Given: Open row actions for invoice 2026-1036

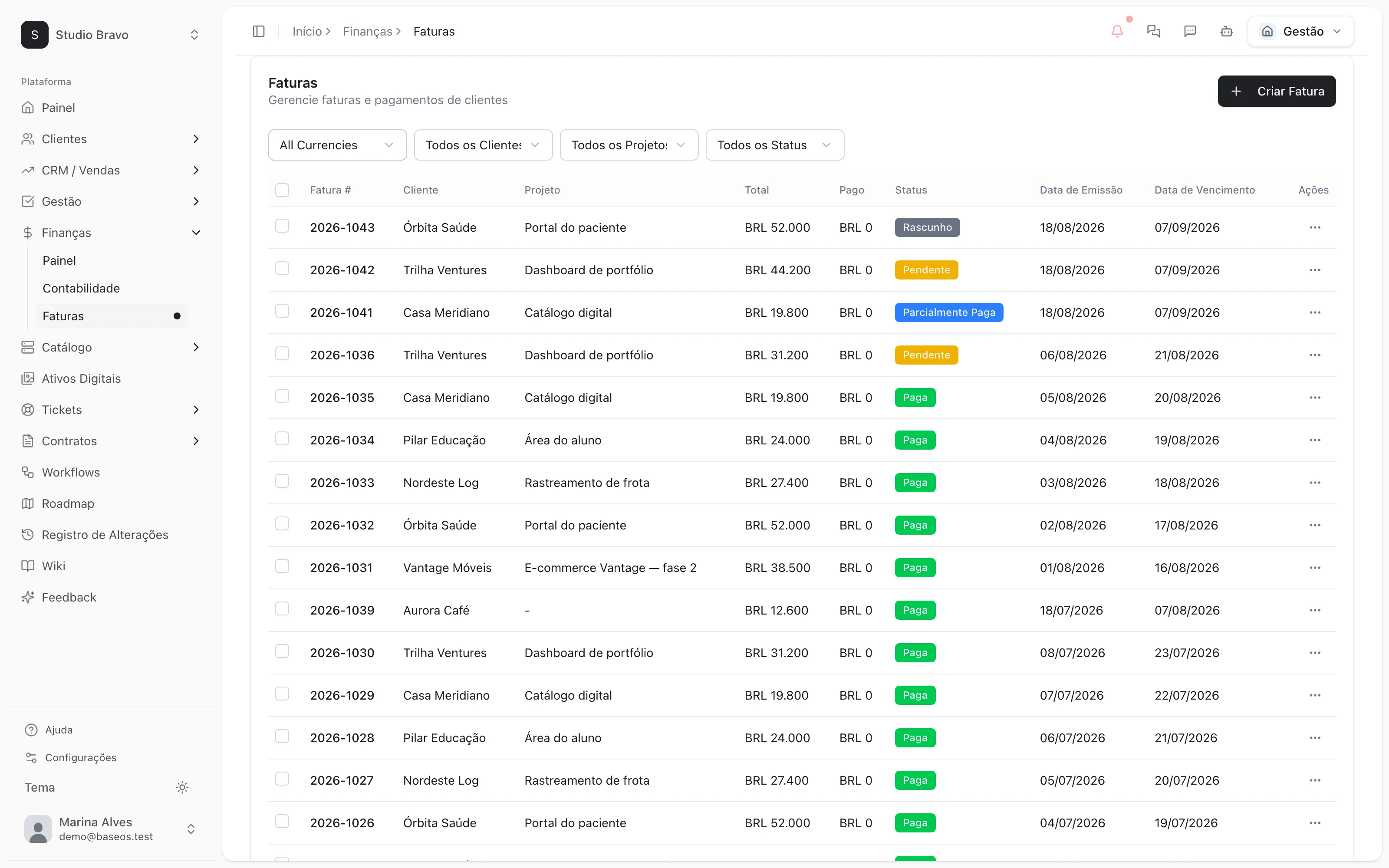Looking at the screenshot, I should pyautogui.click(x=1315, y=355).
